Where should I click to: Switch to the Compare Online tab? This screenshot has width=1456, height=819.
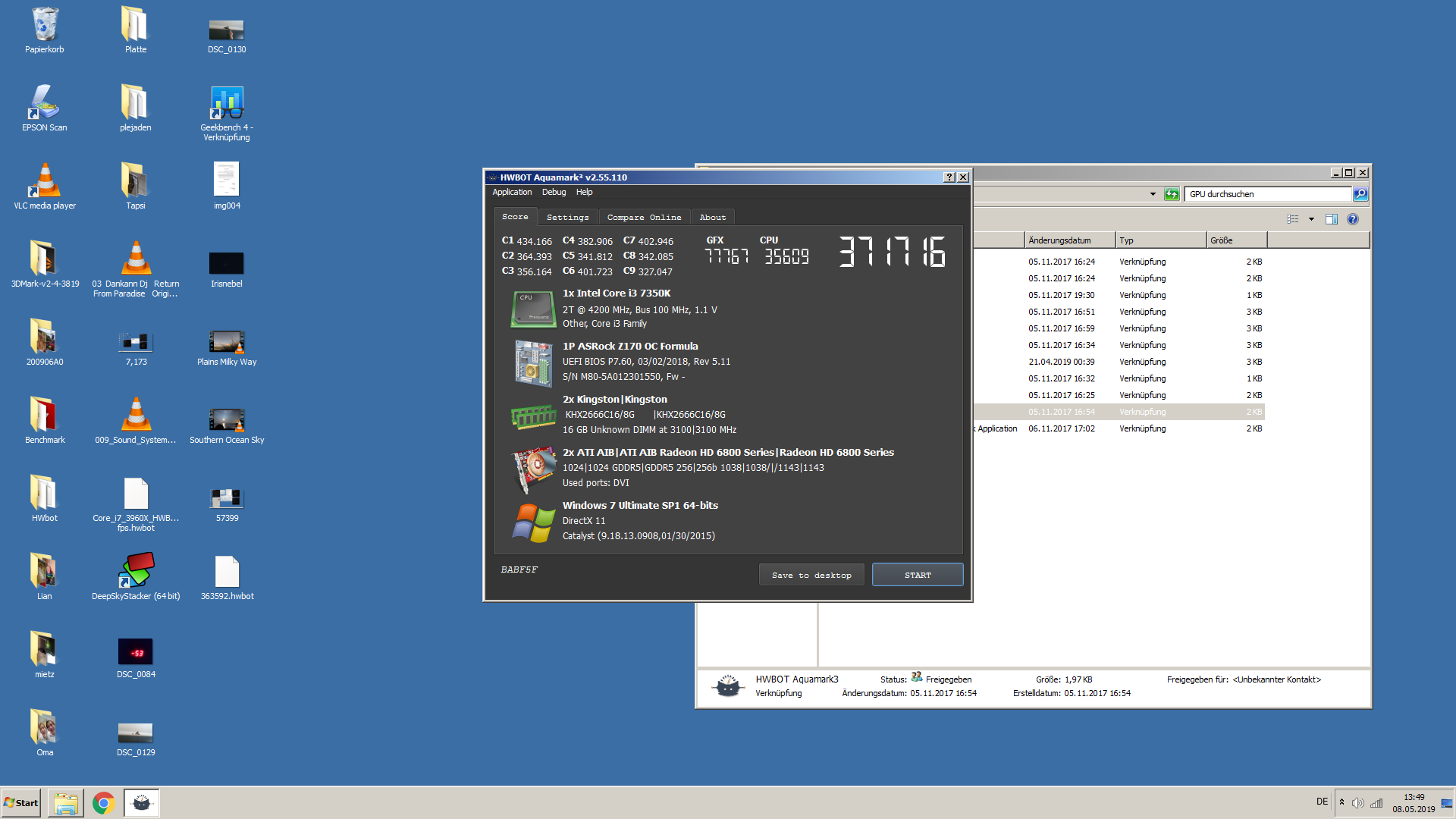coord(644,218)
